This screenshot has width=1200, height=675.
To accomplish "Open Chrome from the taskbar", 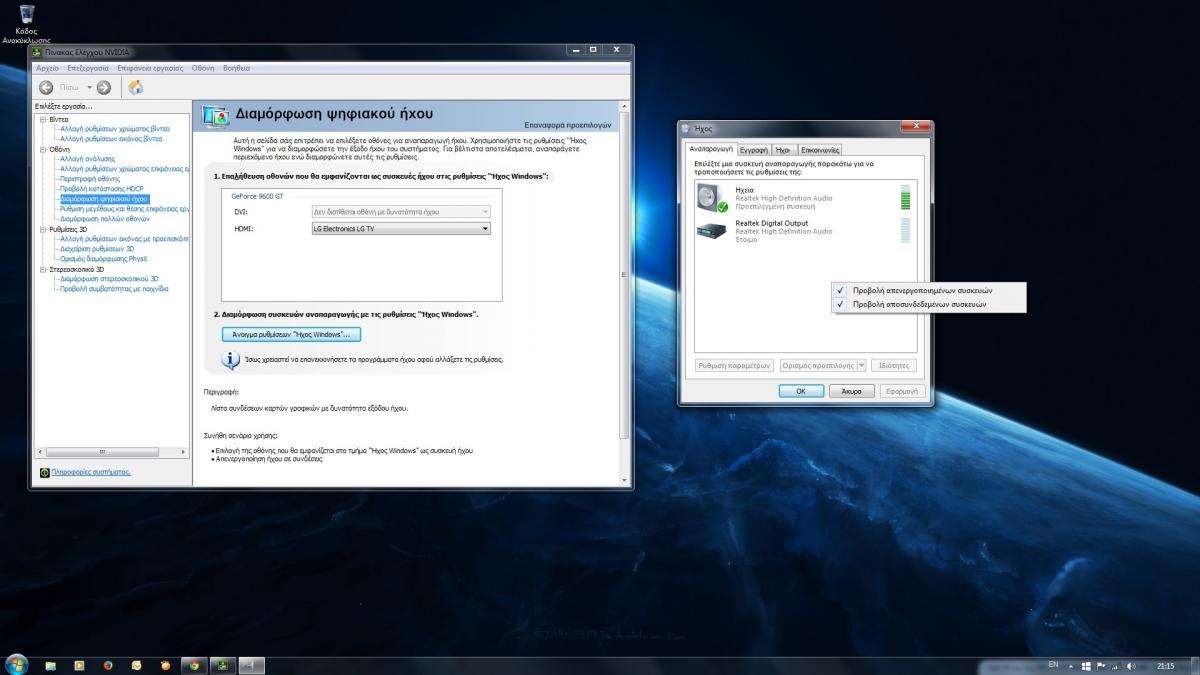I will pos(194,665).
